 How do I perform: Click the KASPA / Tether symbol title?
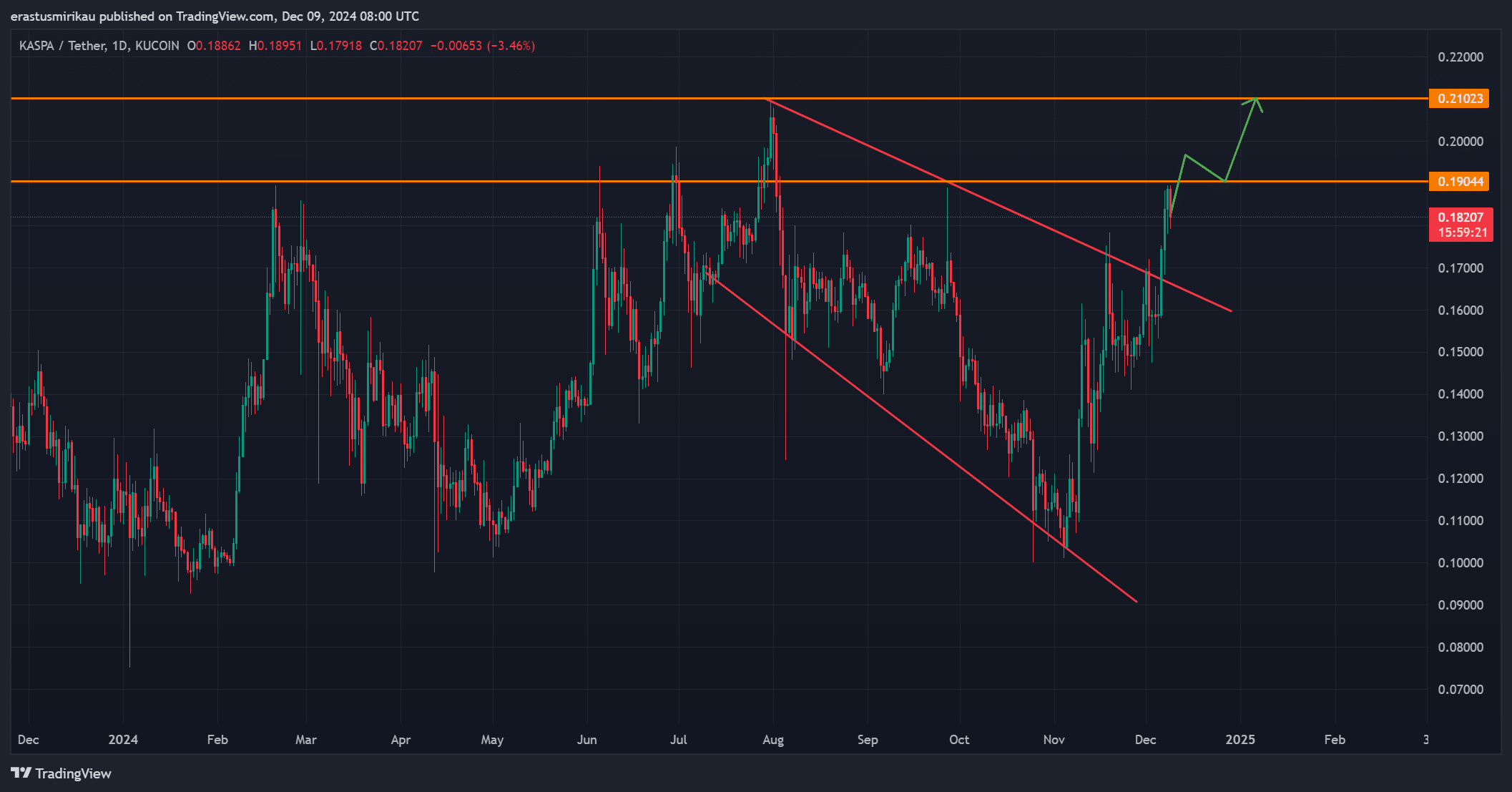coord(62,46)
